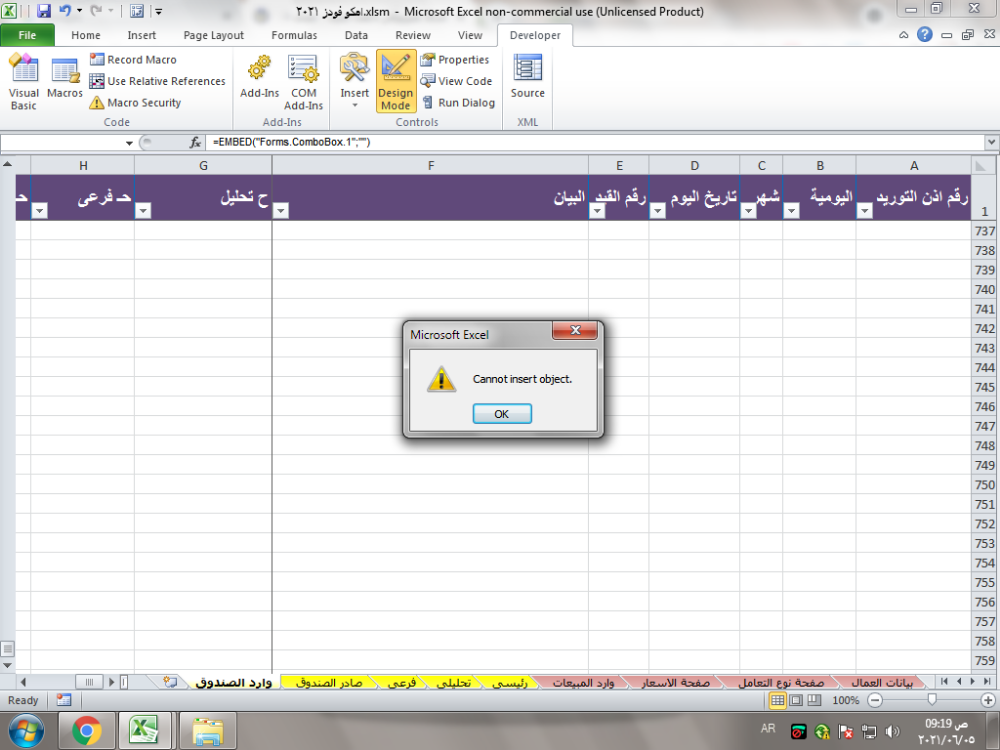Open the Page Layout tab
The width and height of the screenshot is (1000, 750).
click(x=214, y=35)
